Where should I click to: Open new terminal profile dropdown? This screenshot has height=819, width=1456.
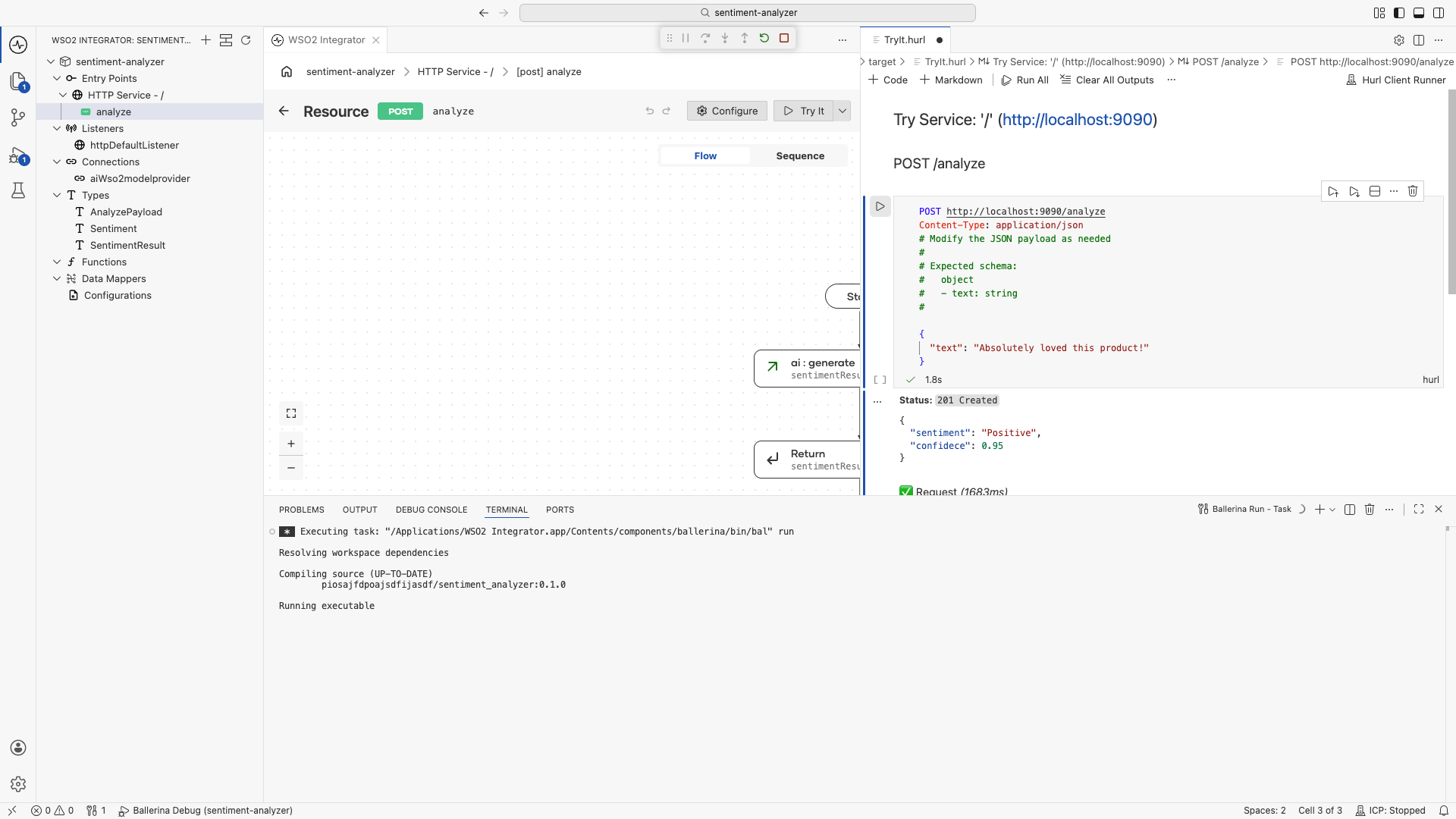coord(1332,510)
